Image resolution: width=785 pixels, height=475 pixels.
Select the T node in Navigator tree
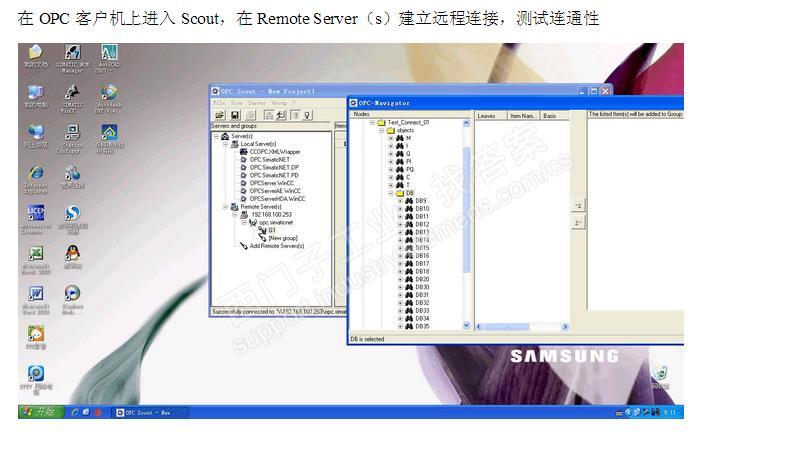(x=408, y=185)
